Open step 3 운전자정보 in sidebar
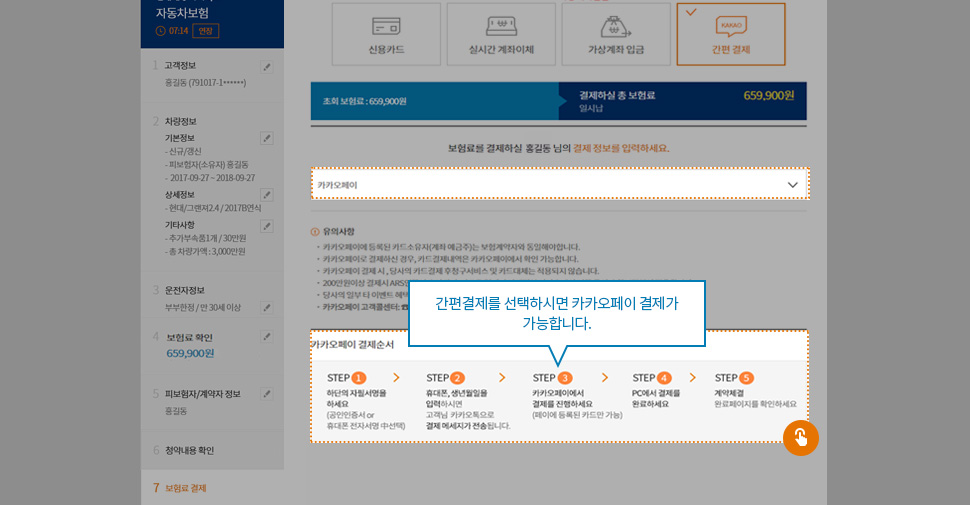The width and height of the screenshot is (970, 505). pyautogui.click(x=184, y=290)
